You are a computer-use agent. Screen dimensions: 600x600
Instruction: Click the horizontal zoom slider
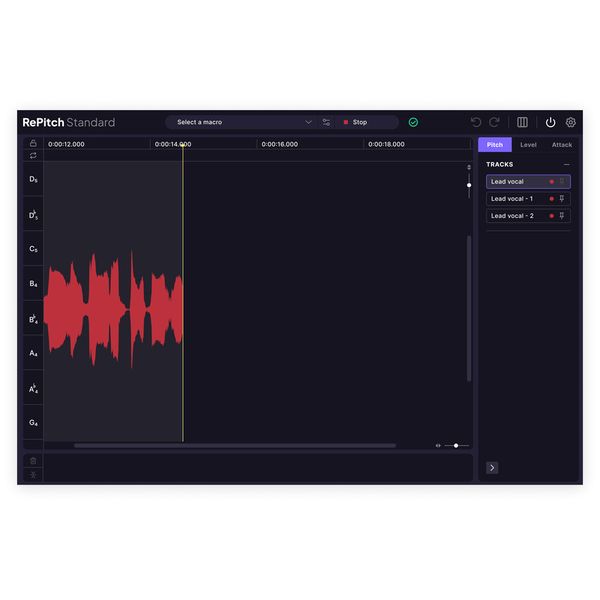(455, 445)
